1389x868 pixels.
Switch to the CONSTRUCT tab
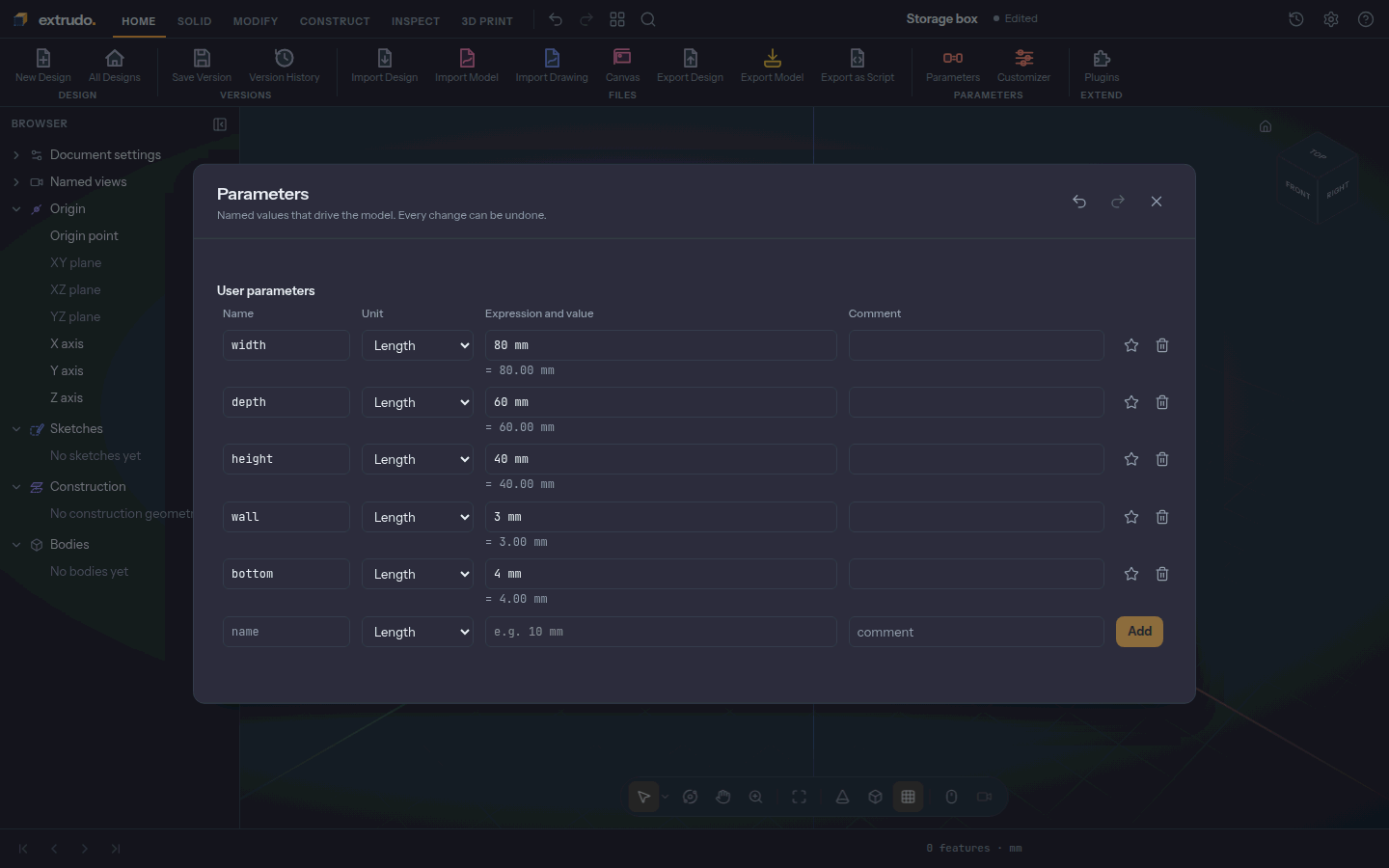(x=335, y=21)
